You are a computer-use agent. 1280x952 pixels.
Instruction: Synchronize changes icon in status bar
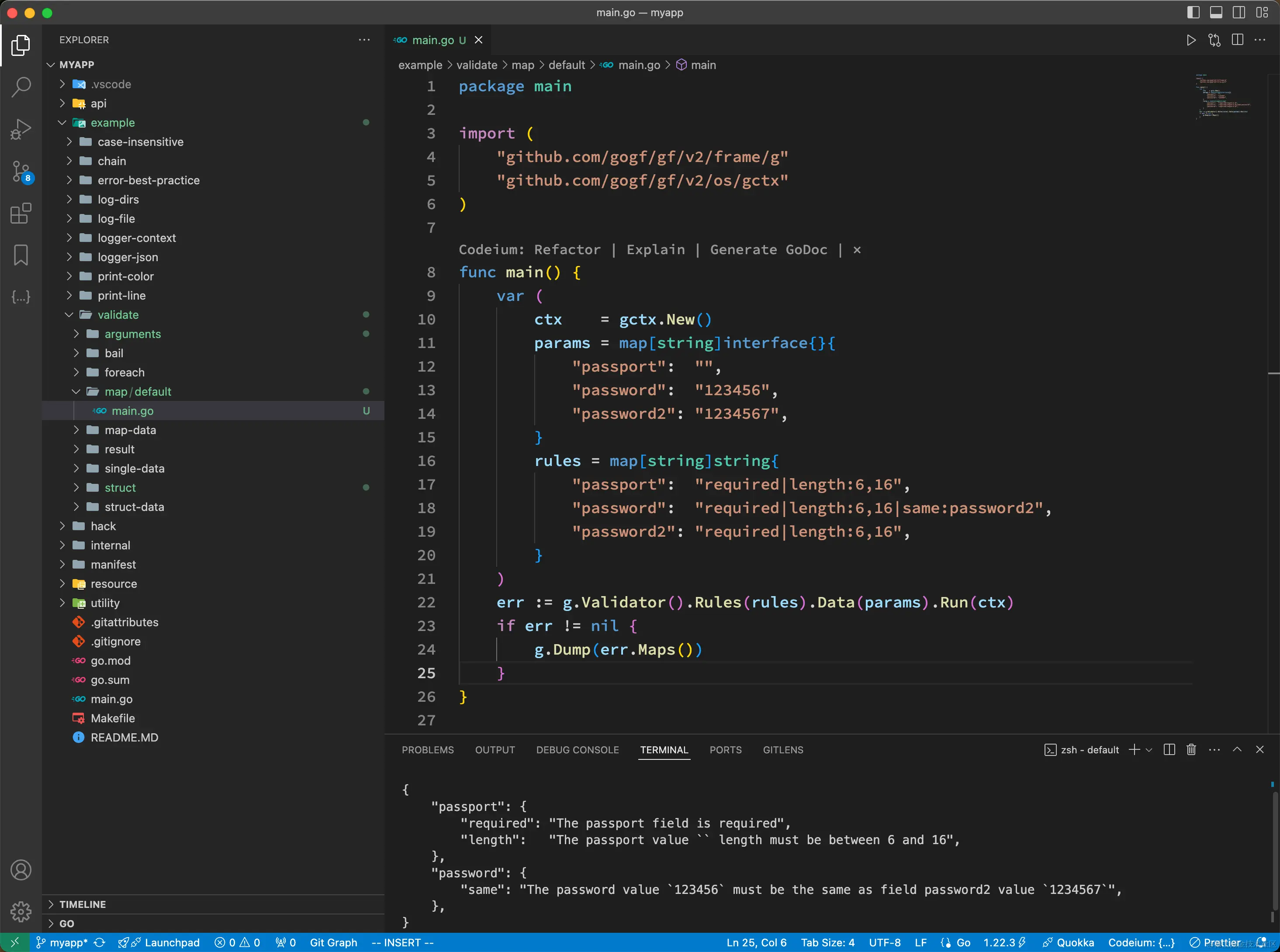(x=100, y=942)
